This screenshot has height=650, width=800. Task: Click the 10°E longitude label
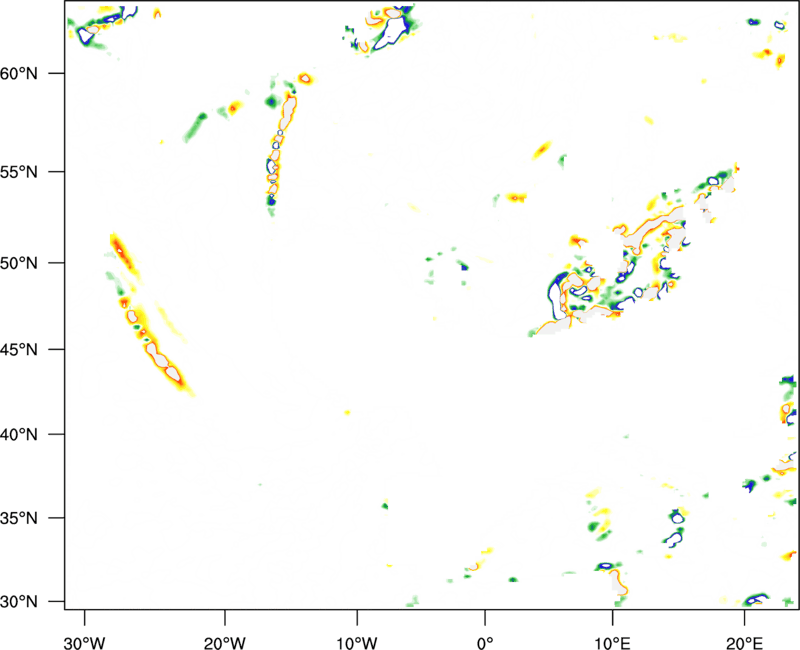(x=612, y=643)
